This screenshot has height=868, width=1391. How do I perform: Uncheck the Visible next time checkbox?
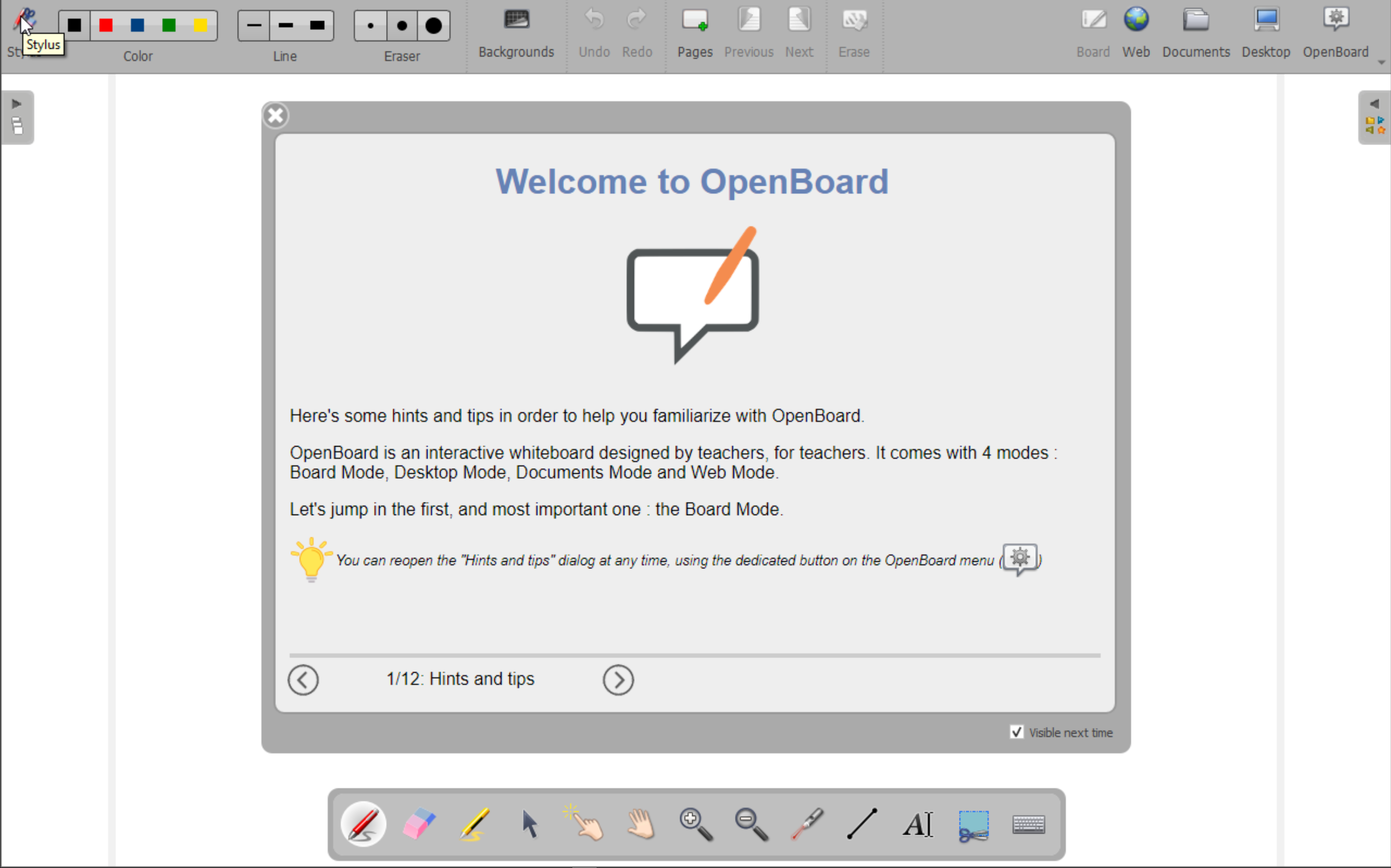click(1016, 732)
